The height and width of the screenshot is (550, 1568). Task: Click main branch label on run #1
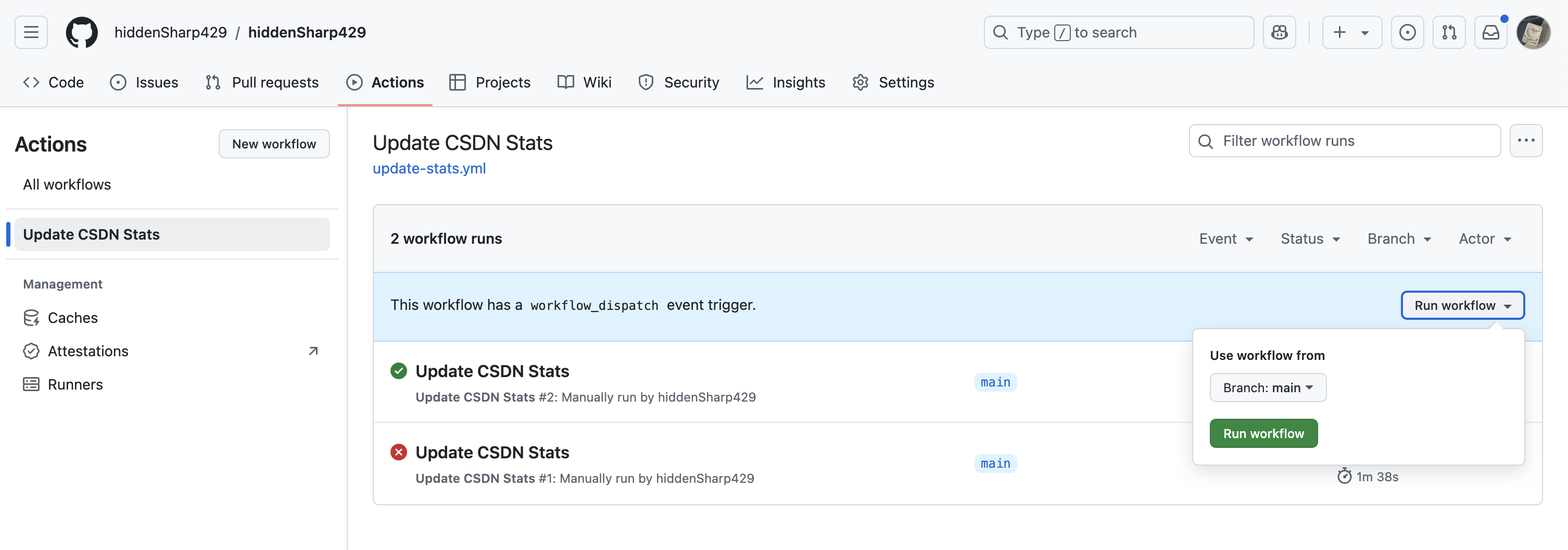(995, 464)
